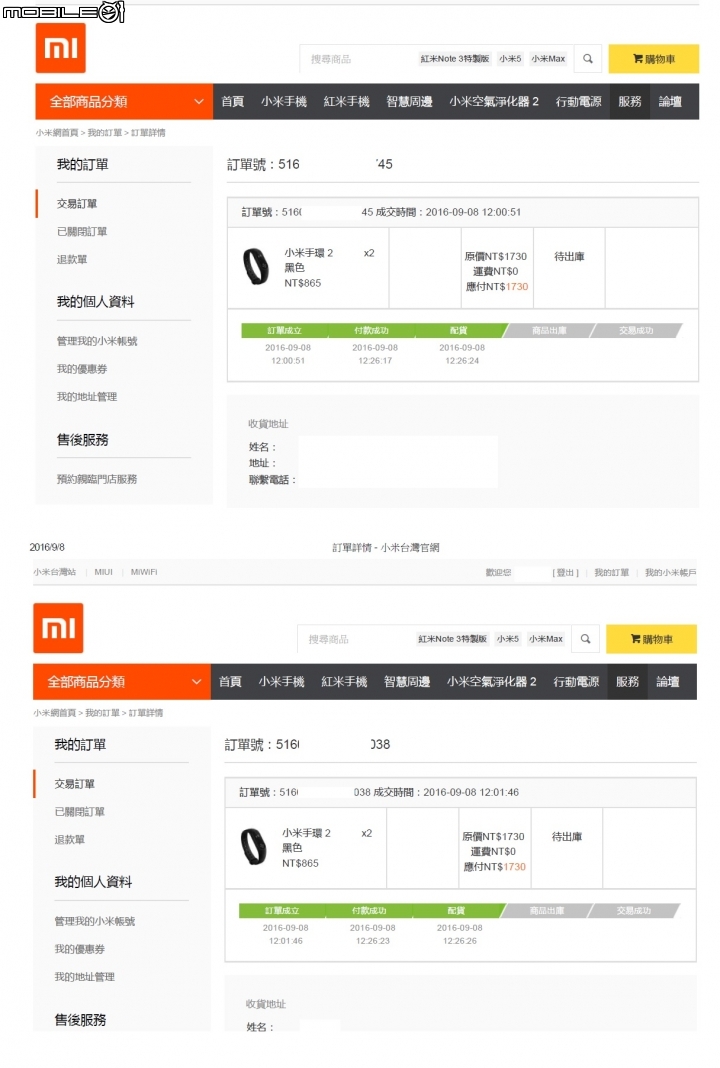Open 我的地址管理 on order …038 page
The width and height of the screenshot is (720, 1068).
pyautogui.click(x=84, y=977)
